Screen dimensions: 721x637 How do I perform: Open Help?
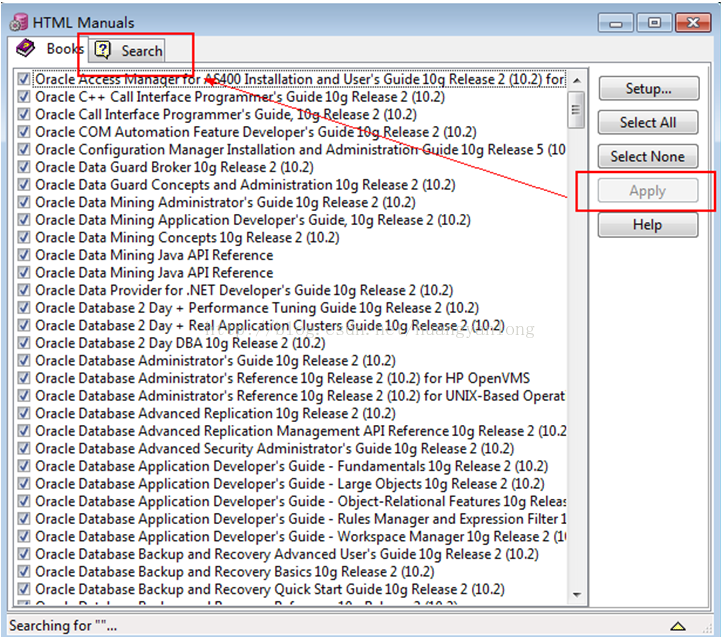tap(648, 224)
